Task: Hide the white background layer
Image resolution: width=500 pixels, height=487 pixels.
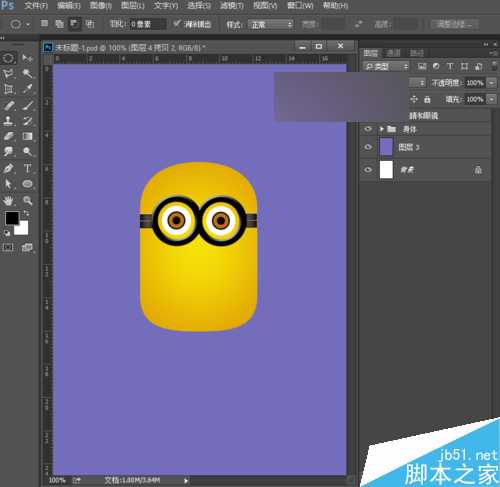Action: (368, 170)
